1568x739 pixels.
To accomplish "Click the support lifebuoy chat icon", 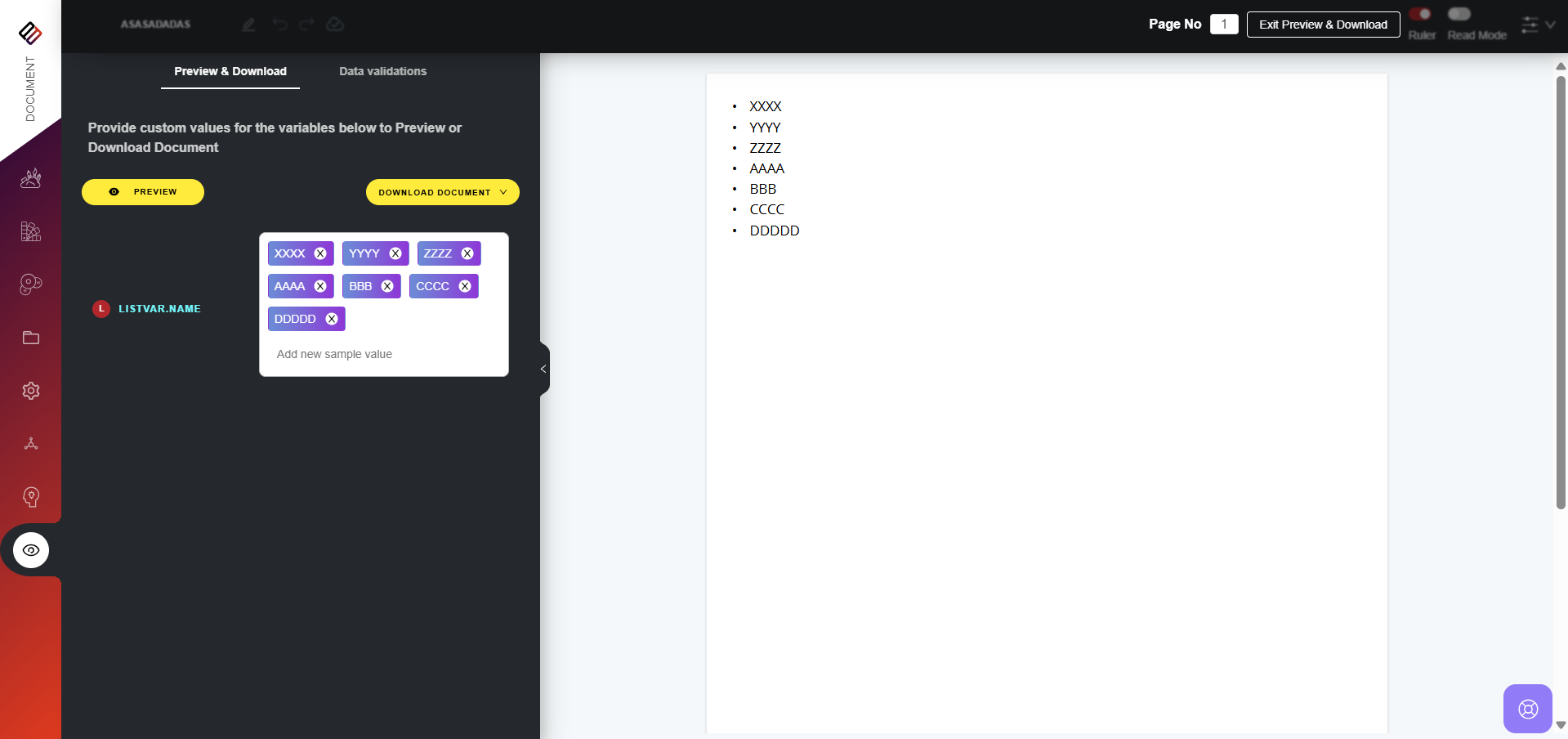I will (1527, 709).
